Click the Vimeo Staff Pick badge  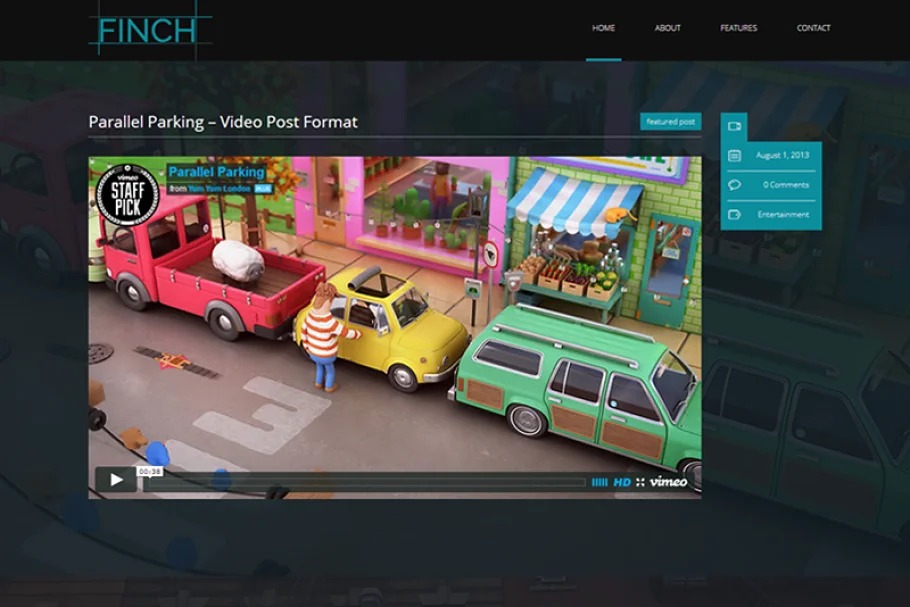(127, 194)
